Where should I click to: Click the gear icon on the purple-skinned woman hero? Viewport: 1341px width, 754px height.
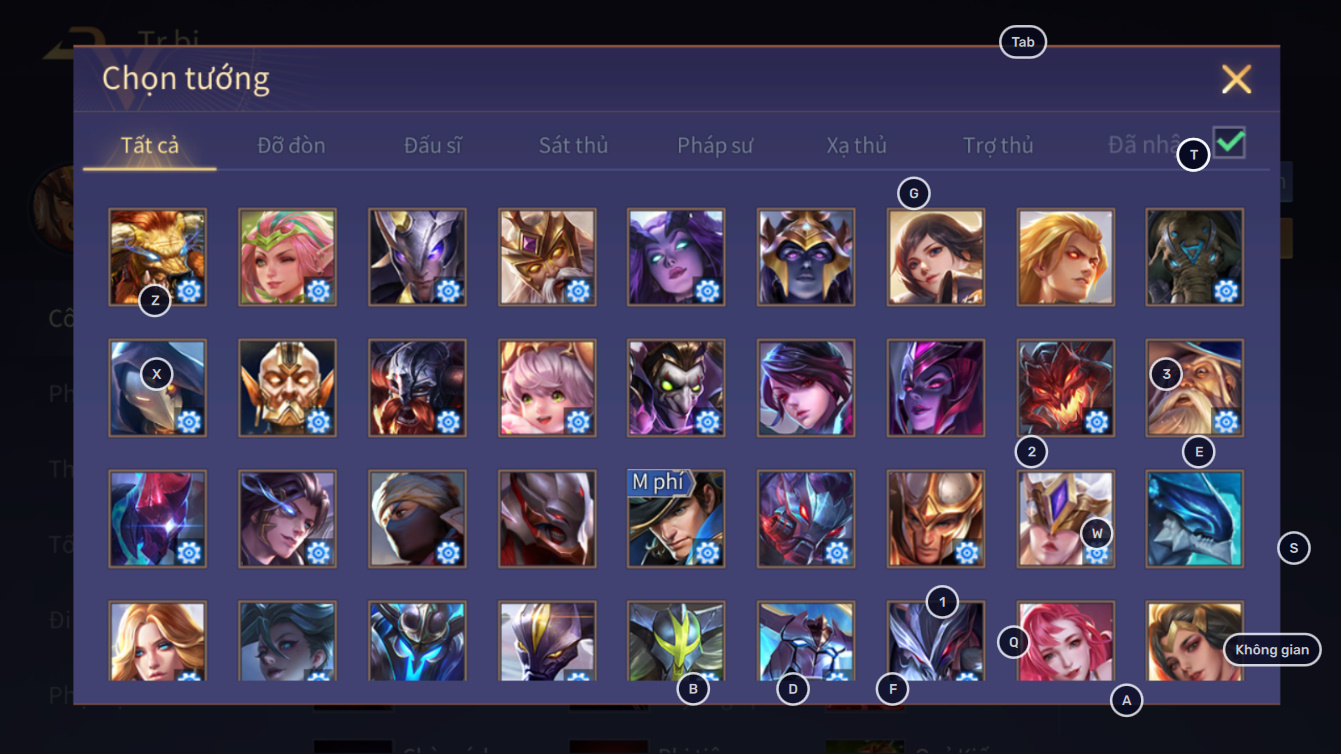707,291
